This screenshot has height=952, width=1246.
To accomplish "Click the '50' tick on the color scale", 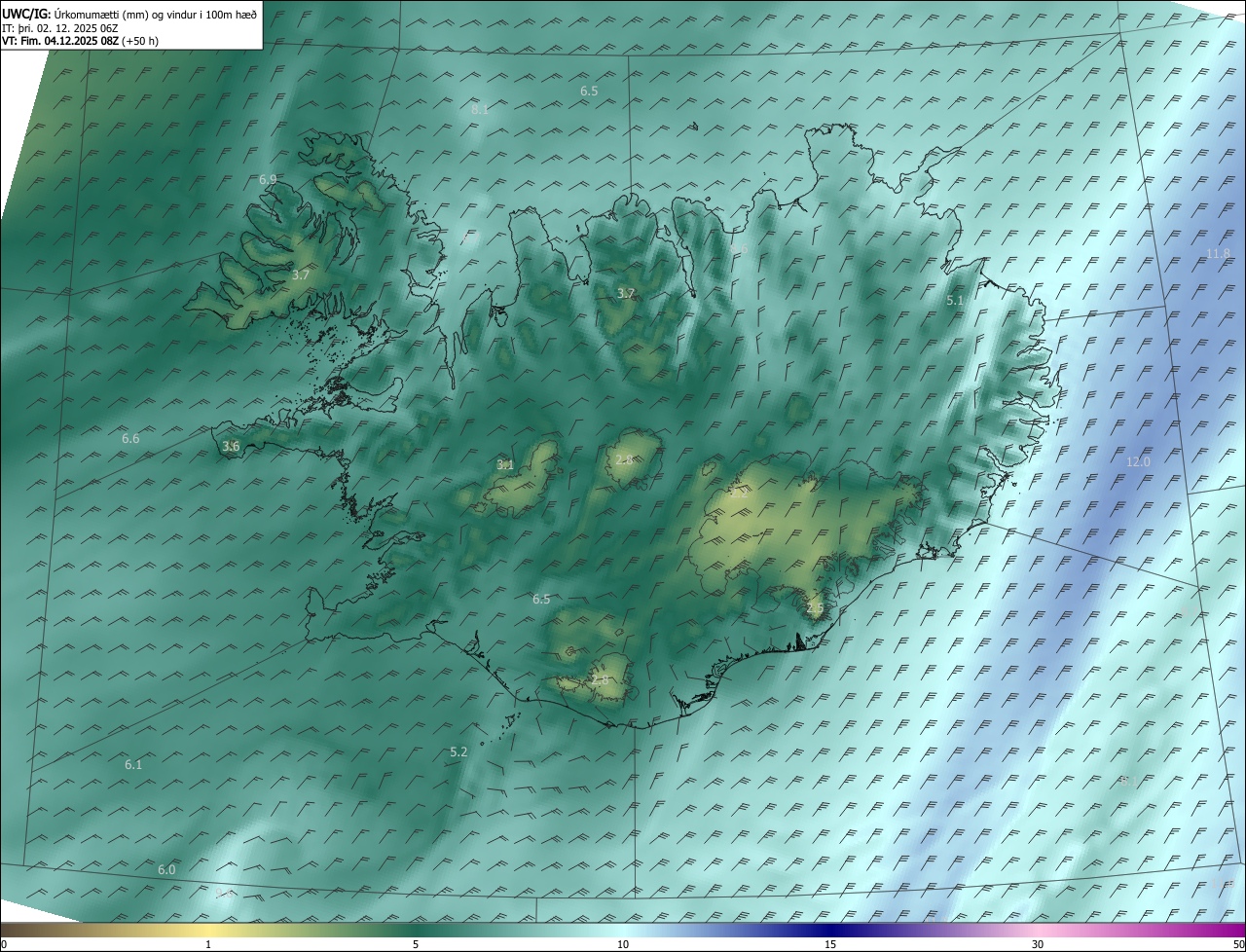I will [x=1238, y=945].
